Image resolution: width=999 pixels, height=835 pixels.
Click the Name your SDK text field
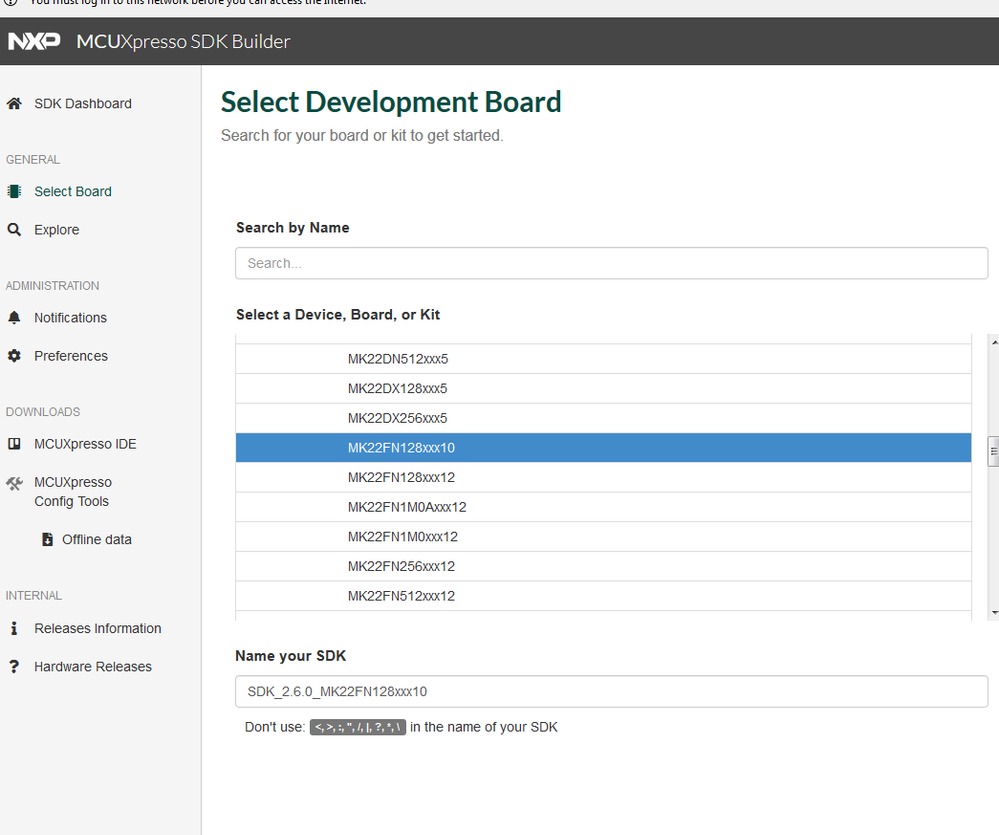[x=611, y=691]
